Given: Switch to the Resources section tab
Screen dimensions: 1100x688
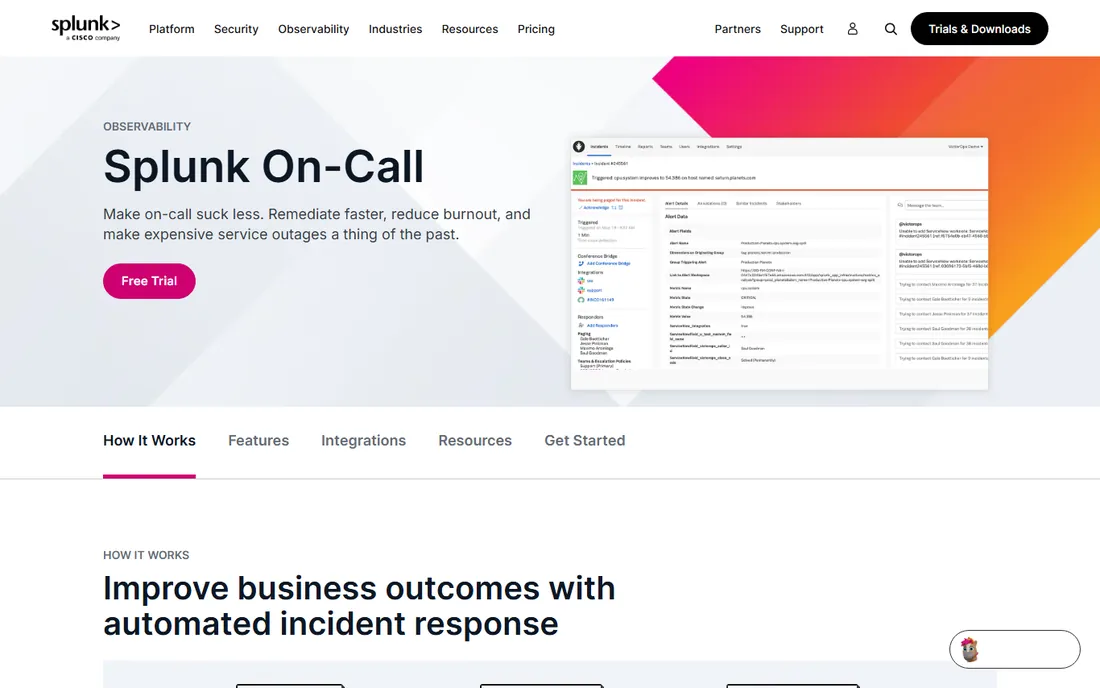Looking at the screenshot, I should [475, 440].
